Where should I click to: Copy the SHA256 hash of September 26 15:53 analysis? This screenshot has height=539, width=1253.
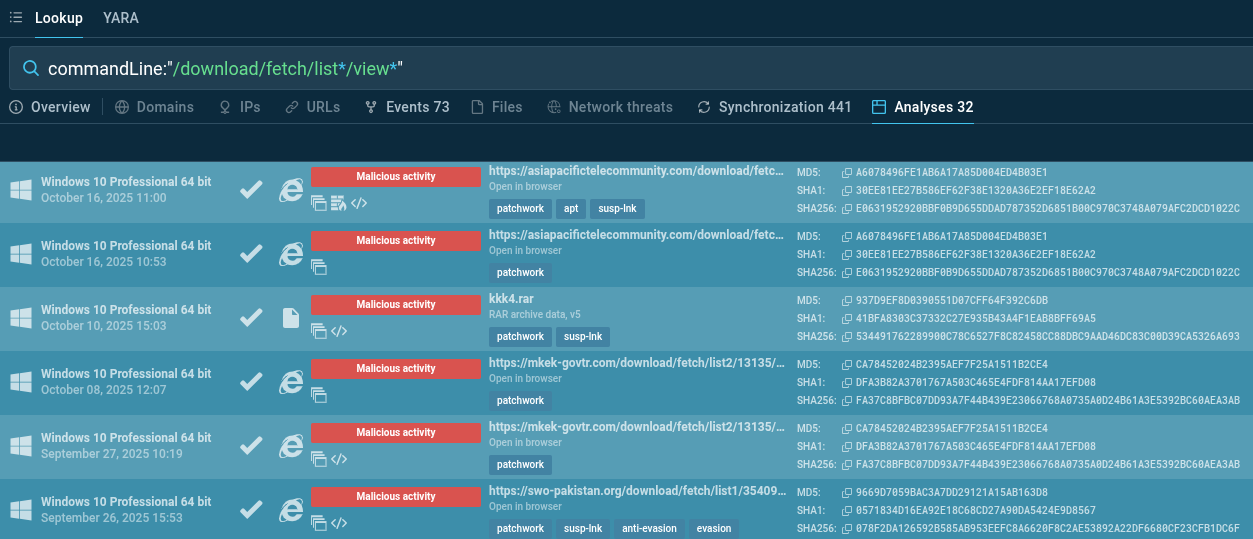click(847, 528)
